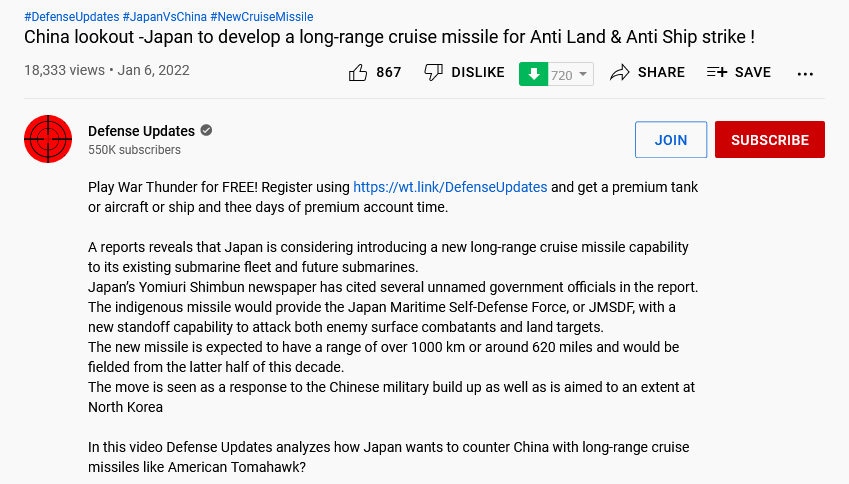This screenshot has width=849, height=484.
Task: Click the thumbs-down dislike icon
Action: click(x=433, y=72)
